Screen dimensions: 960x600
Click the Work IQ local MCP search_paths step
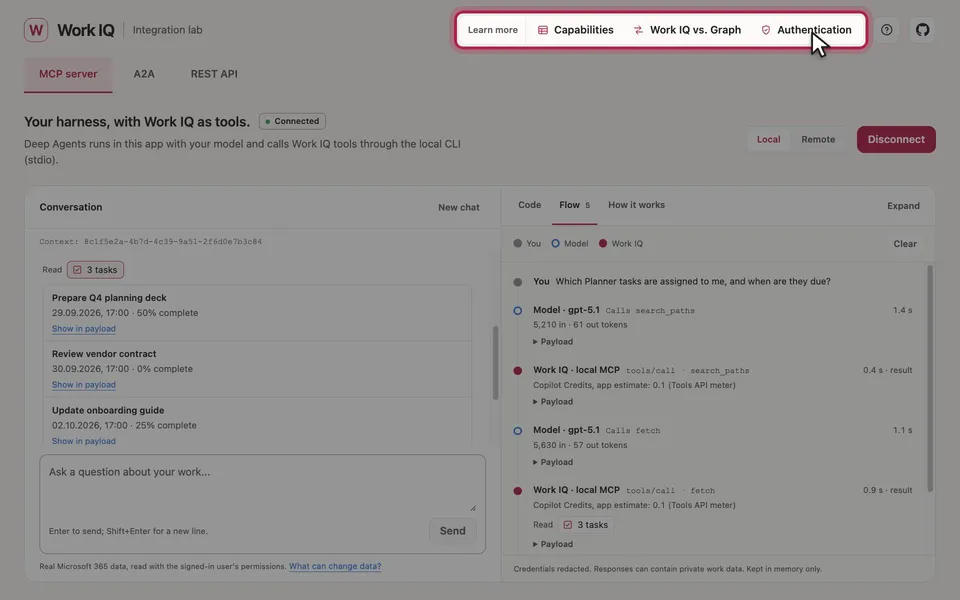click(x=641, y=370)
